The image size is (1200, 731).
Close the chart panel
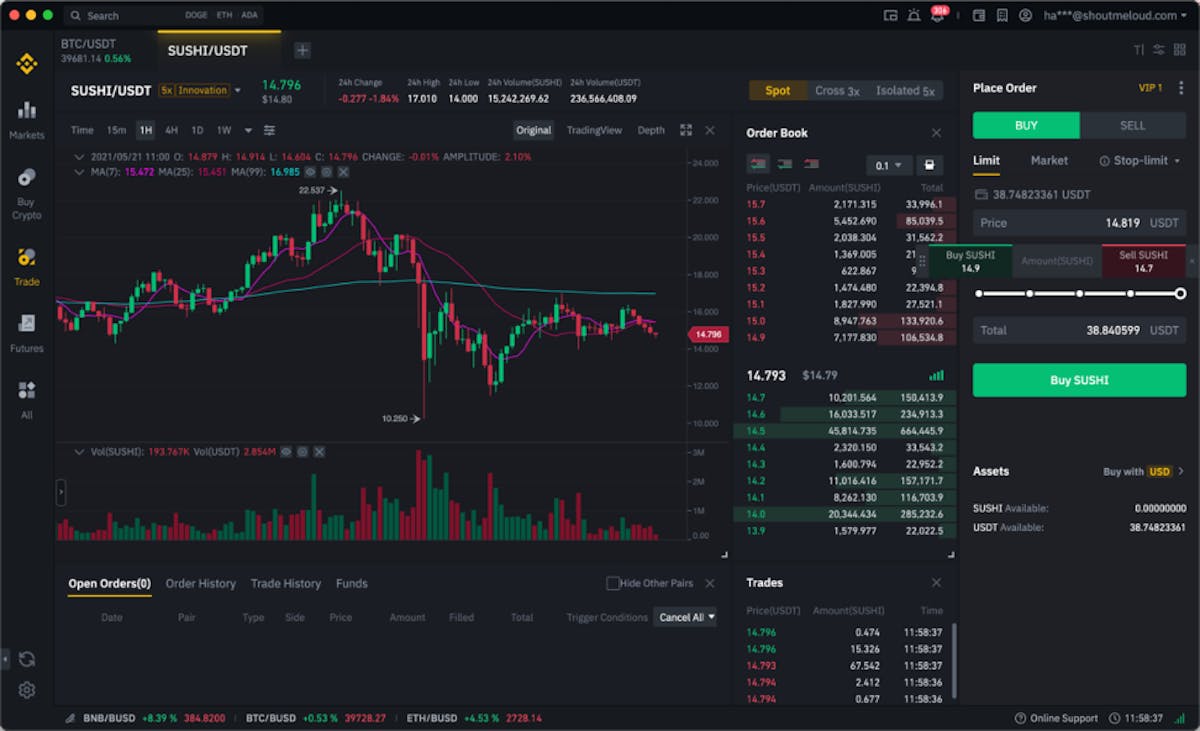[x=710, y=130]
